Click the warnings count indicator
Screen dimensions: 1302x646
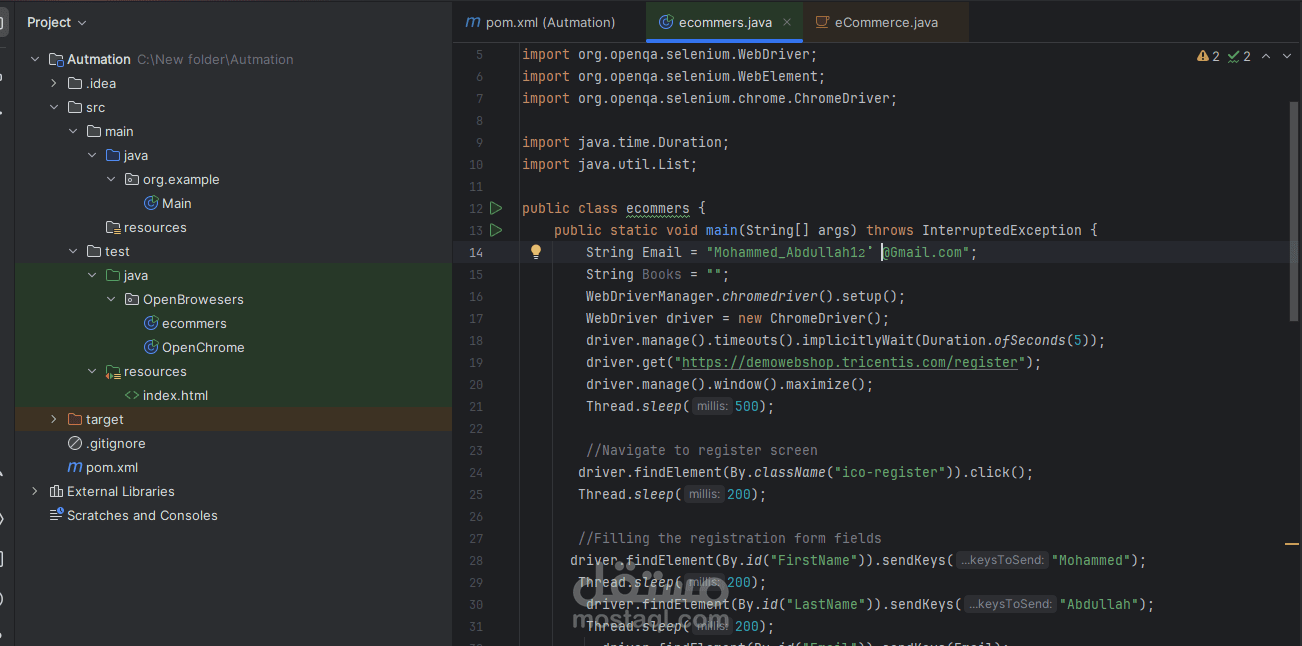(x=1208, y=56)
